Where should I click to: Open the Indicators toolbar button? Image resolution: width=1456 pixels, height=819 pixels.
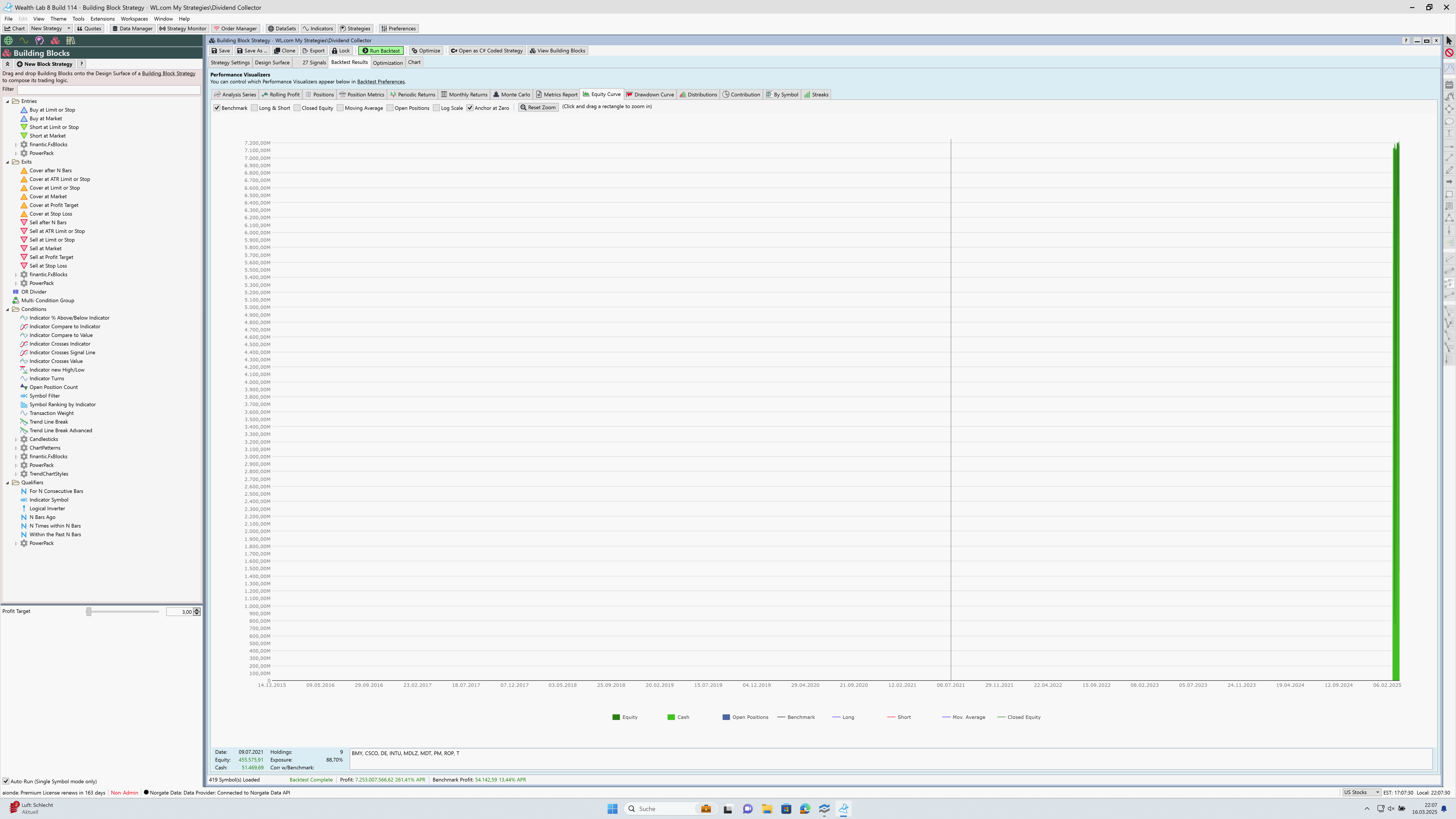[318, 28]
